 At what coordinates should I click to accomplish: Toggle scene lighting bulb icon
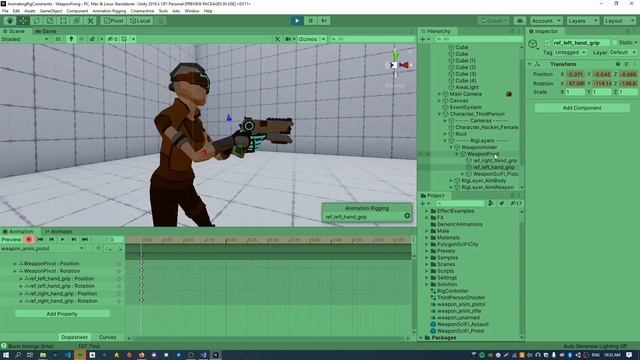click(x=71, y=39)
